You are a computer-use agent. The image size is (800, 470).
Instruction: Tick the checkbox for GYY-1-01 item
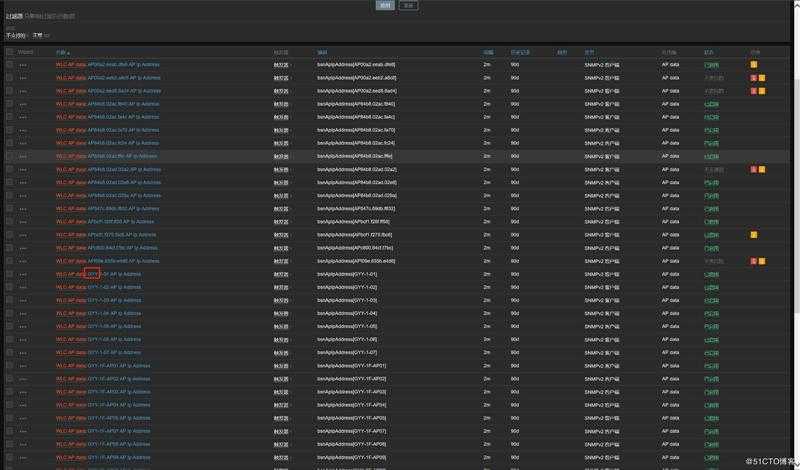click(9, 274)
